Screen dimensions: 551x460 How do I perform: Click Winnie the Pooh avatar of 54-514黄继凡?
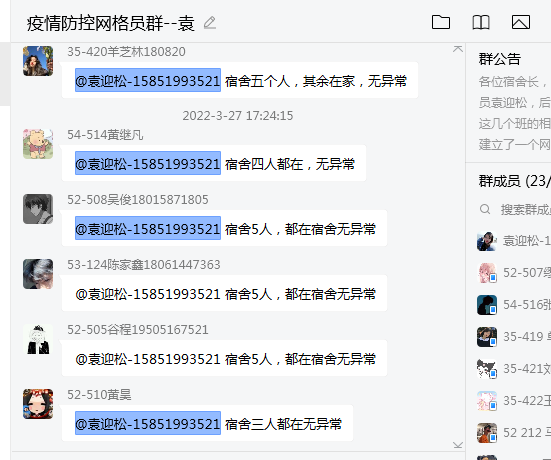tap(38, 144)
